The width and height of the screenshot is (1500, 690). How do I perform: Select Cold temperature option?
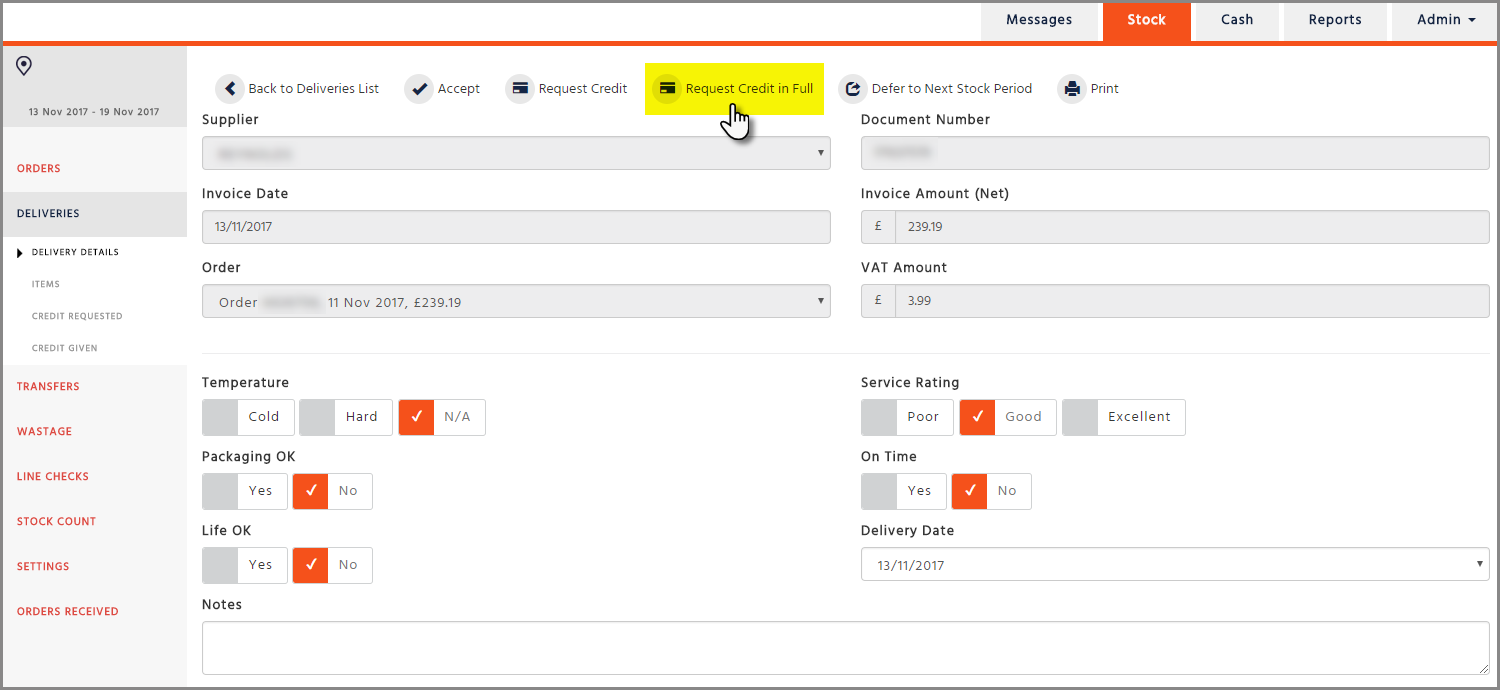(248, 417)
